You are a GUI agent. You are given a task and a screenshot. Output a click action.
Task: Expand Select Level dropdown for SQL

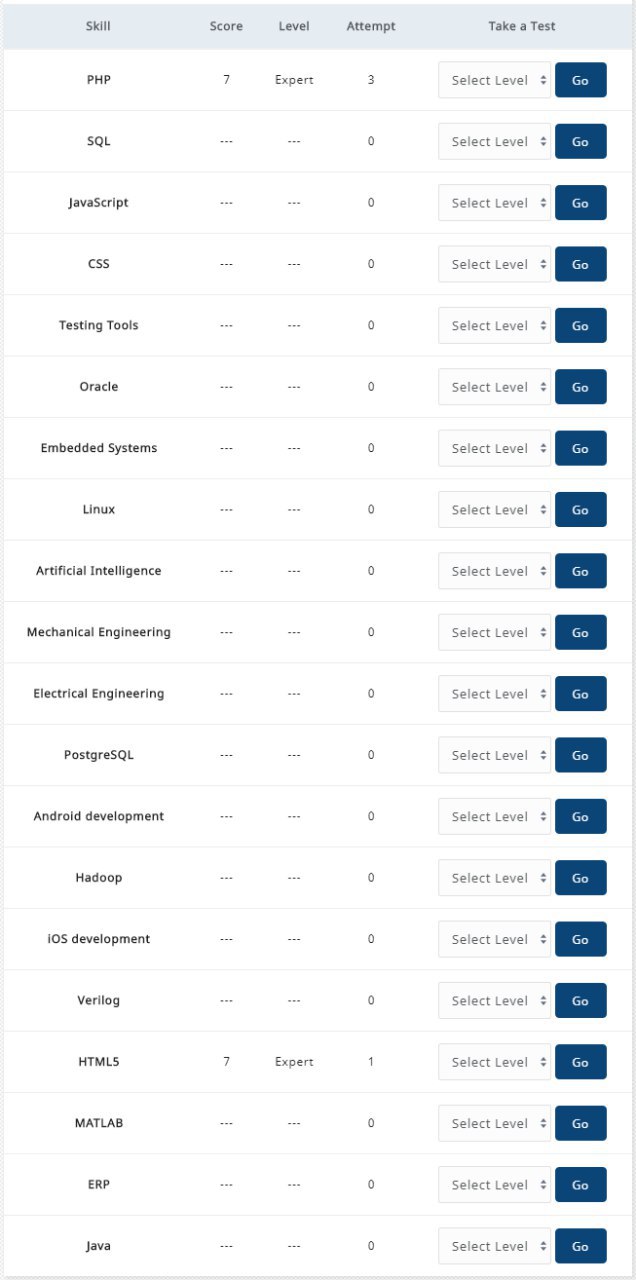tap(495, 142)
